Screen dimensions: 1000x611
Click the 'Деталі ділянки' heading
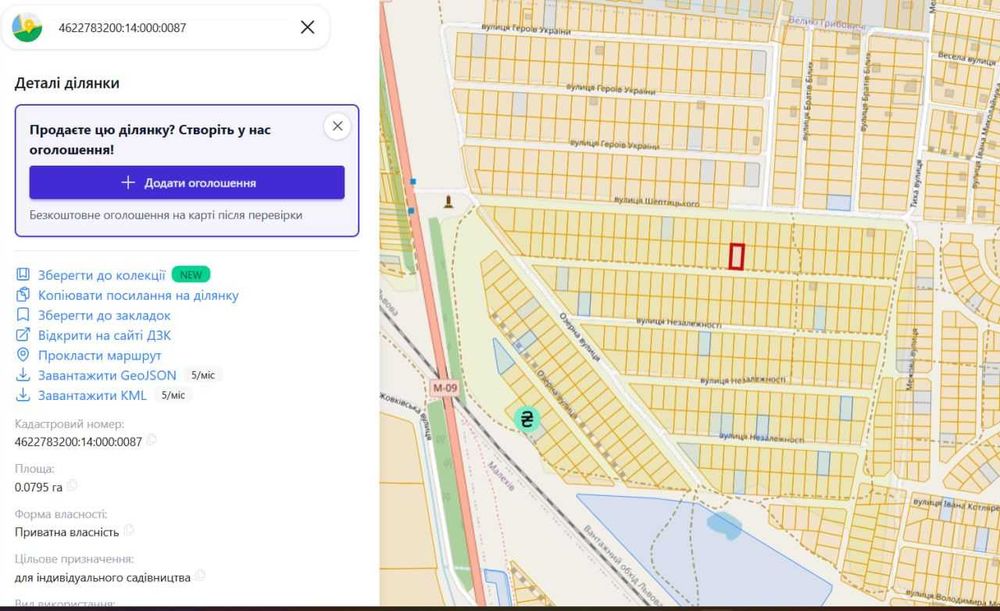click(67, 83)
